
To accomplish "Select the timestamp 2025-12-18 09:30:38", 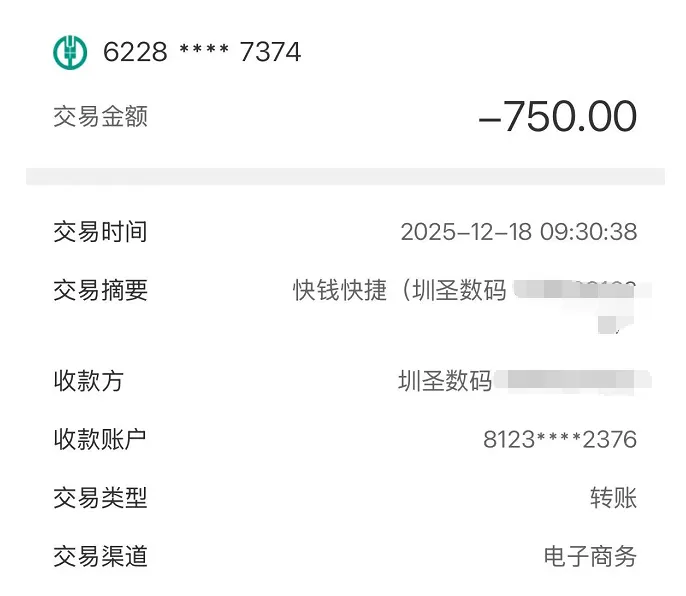I will tap(518, 232).
